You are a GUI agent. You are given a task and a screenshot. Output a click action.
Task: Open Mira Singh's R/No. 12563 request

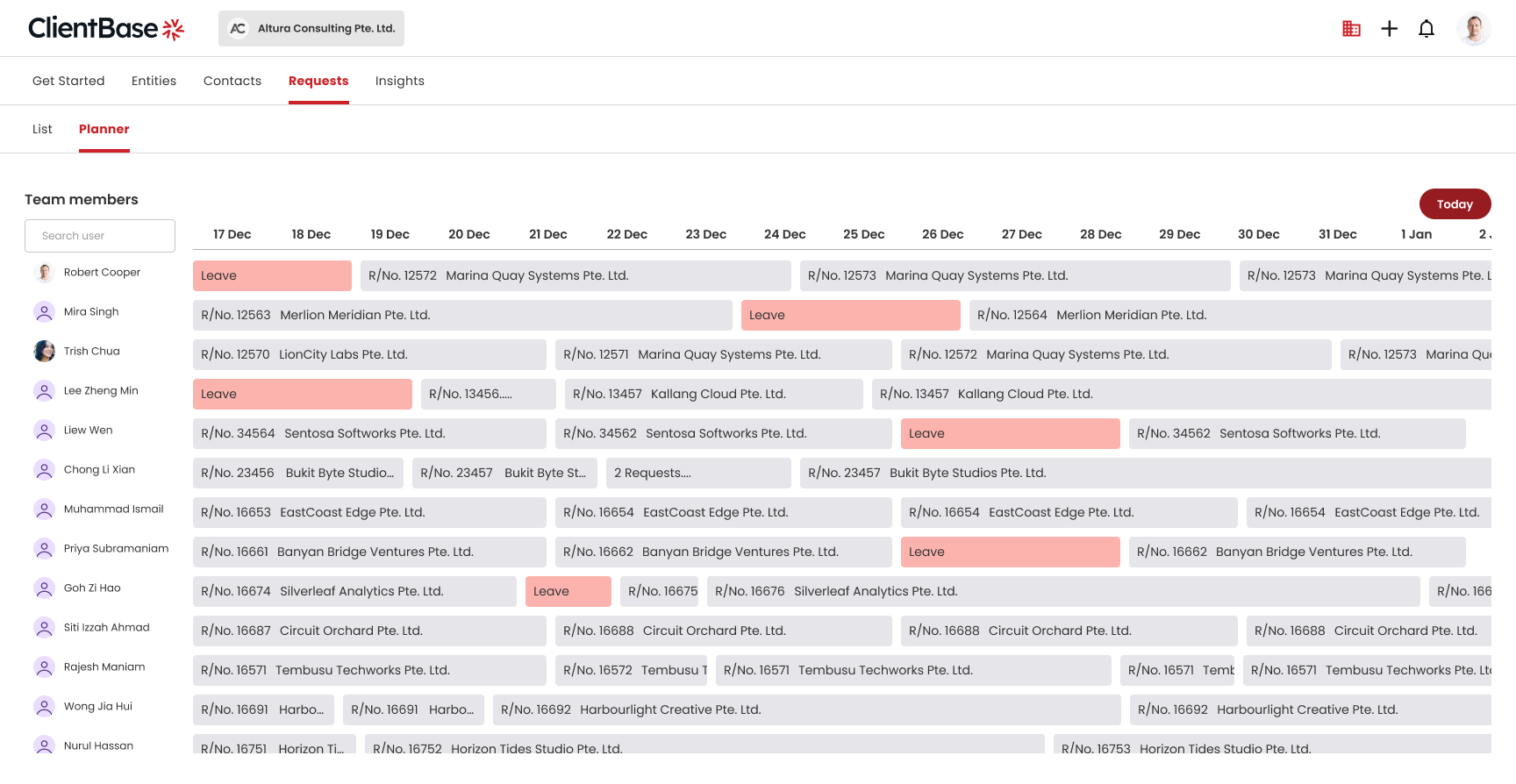(462, 315)
